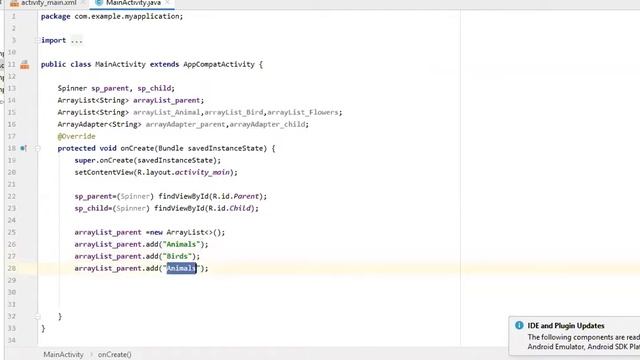
Task: Click the arrayList_Animal variable
Action: (167, 112)
